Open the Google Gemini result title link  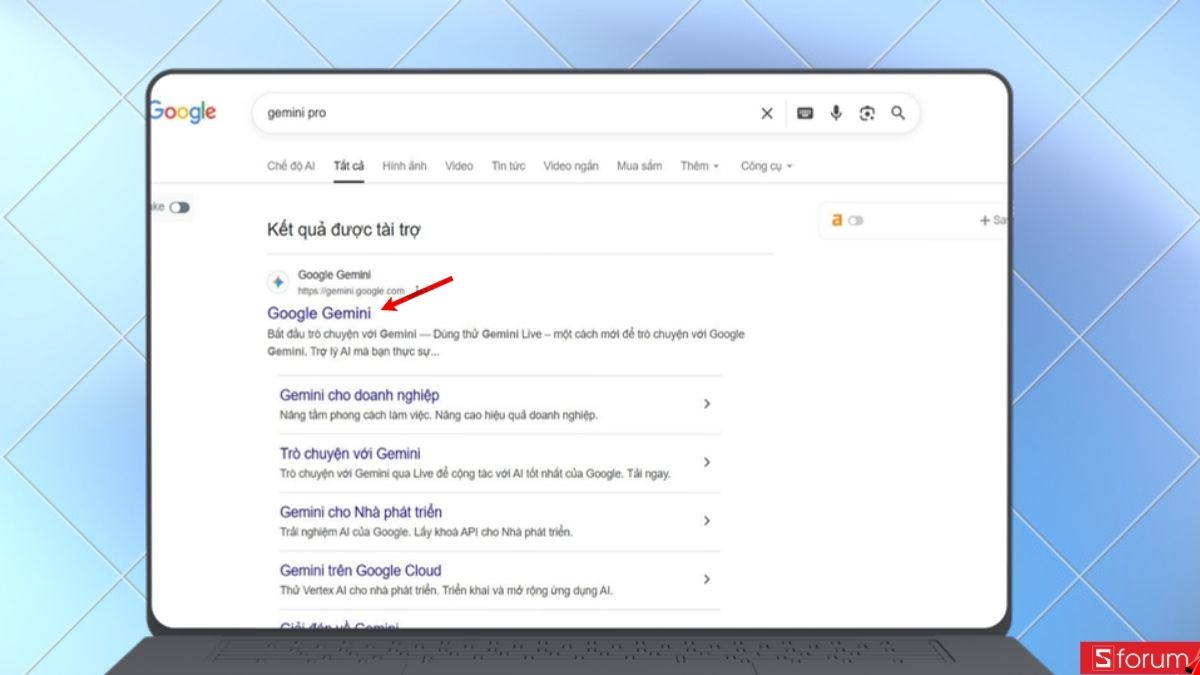[319, 313]
